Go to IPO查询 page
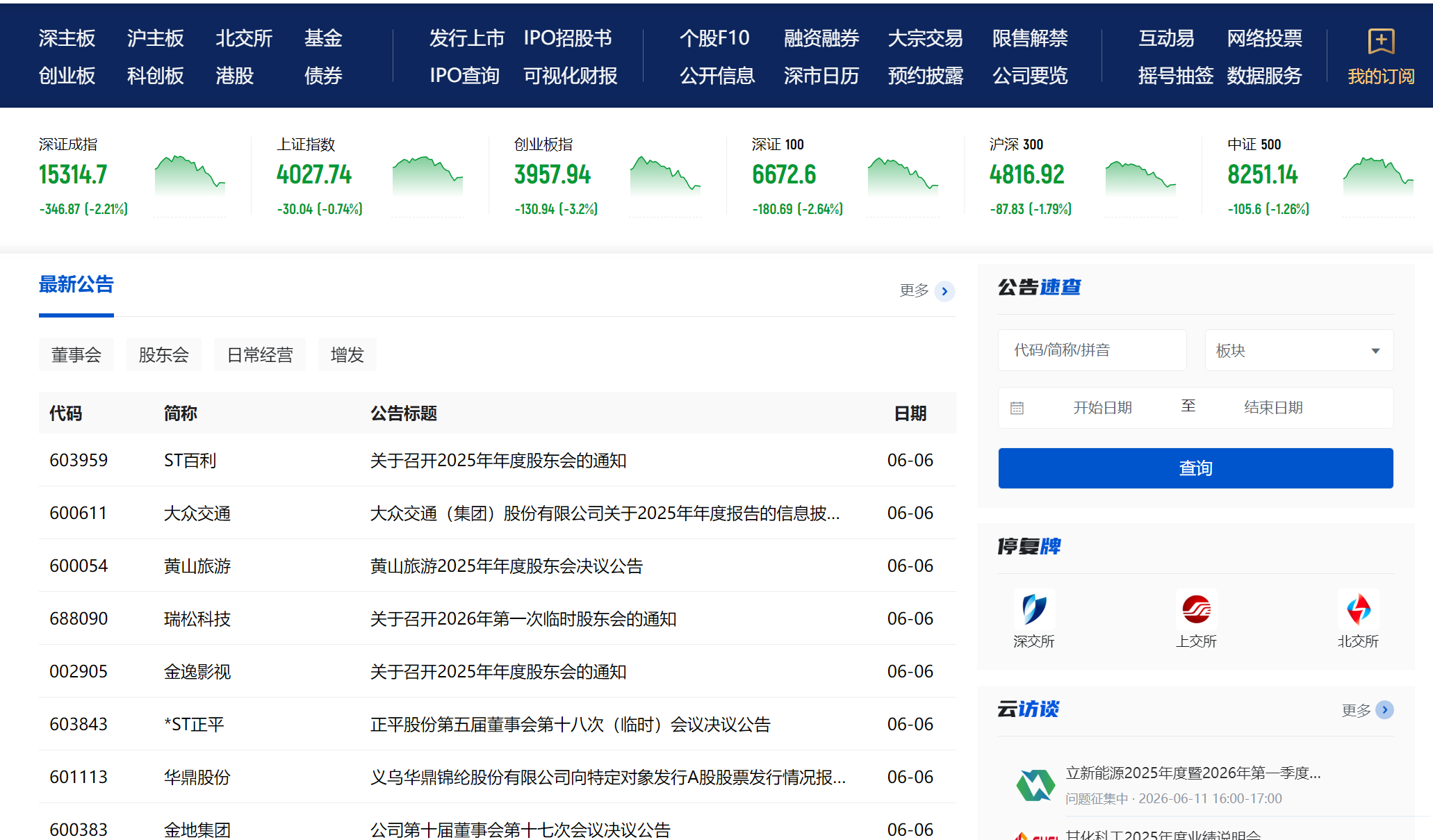The width and height of the screenshot is (1433, 840). pyautogui.click(x=464, y=76)
